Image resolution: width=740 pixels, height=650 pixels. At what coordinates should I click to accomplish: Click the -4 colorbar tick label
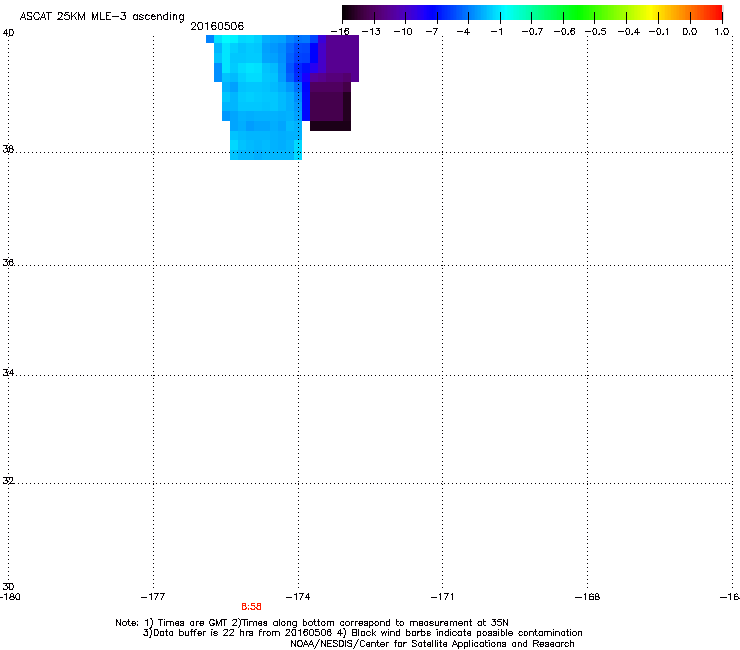tap(463, 32)
